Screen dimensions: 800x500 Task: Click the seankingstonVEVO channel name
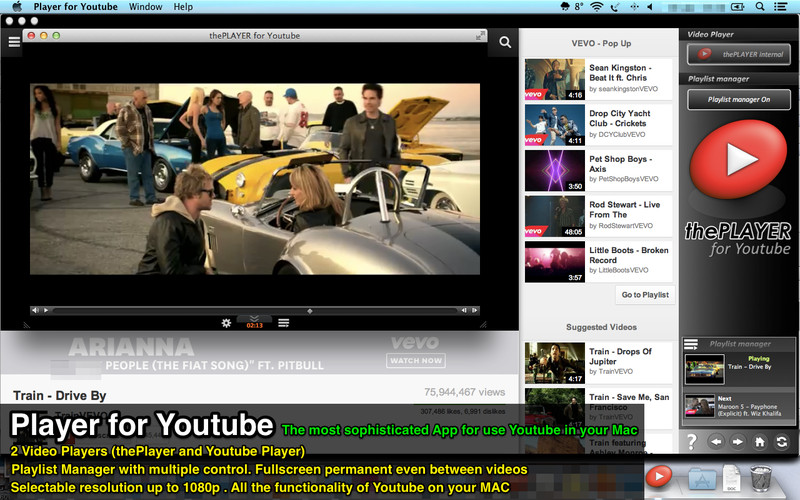pos(629,89)
